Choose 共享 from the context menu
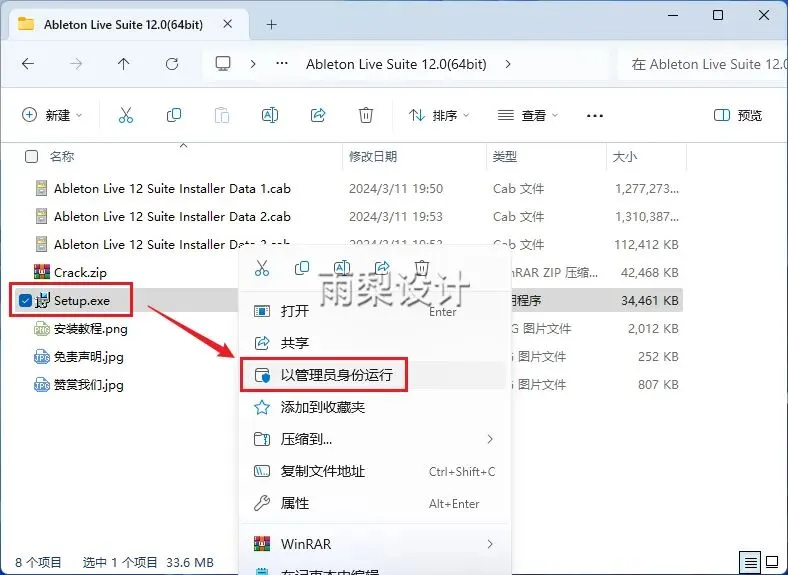The height and width of the screenshot is (575, 788). click(x=374, y=343)
